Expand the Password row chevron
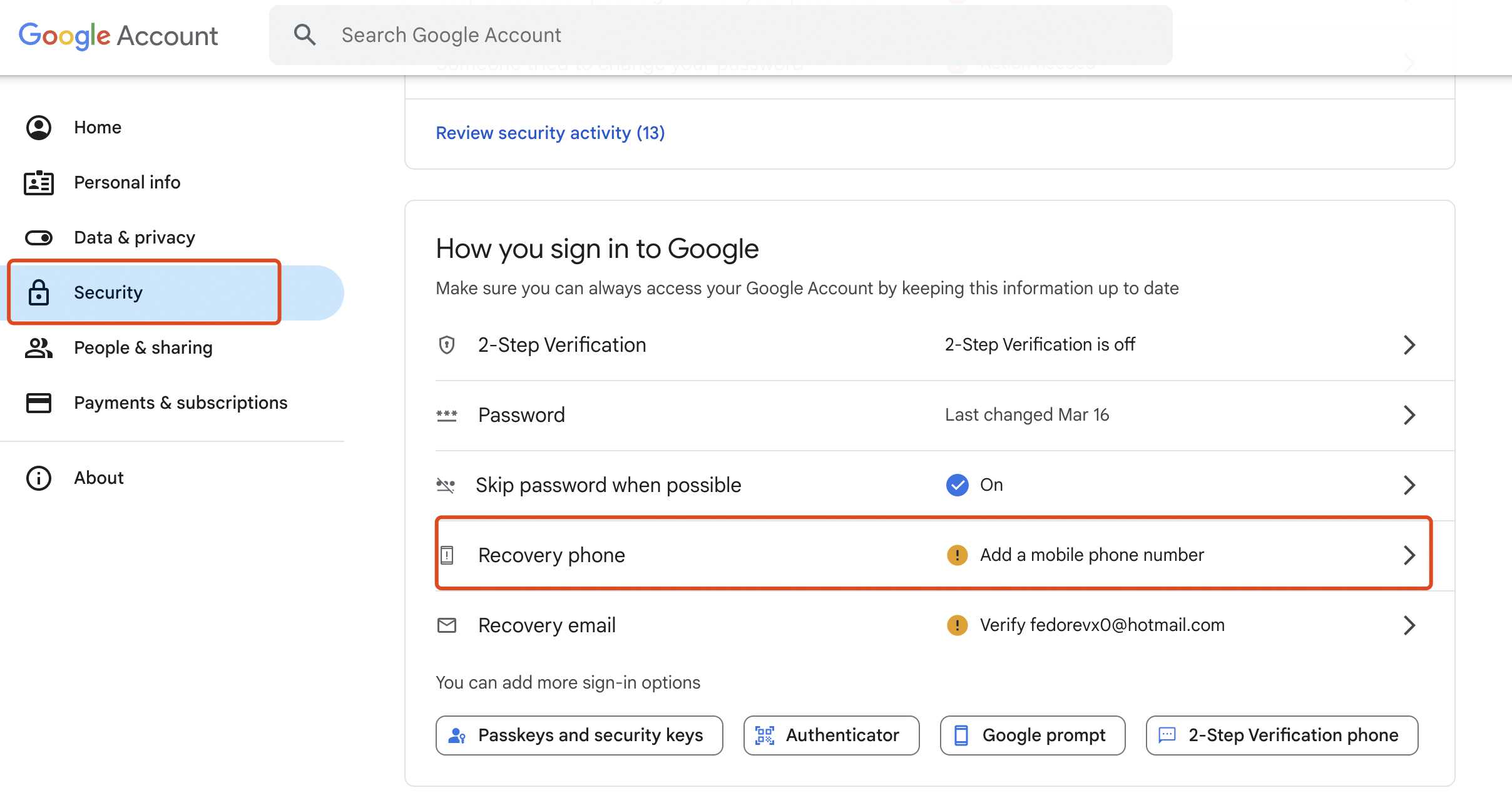 point(1409,415)
